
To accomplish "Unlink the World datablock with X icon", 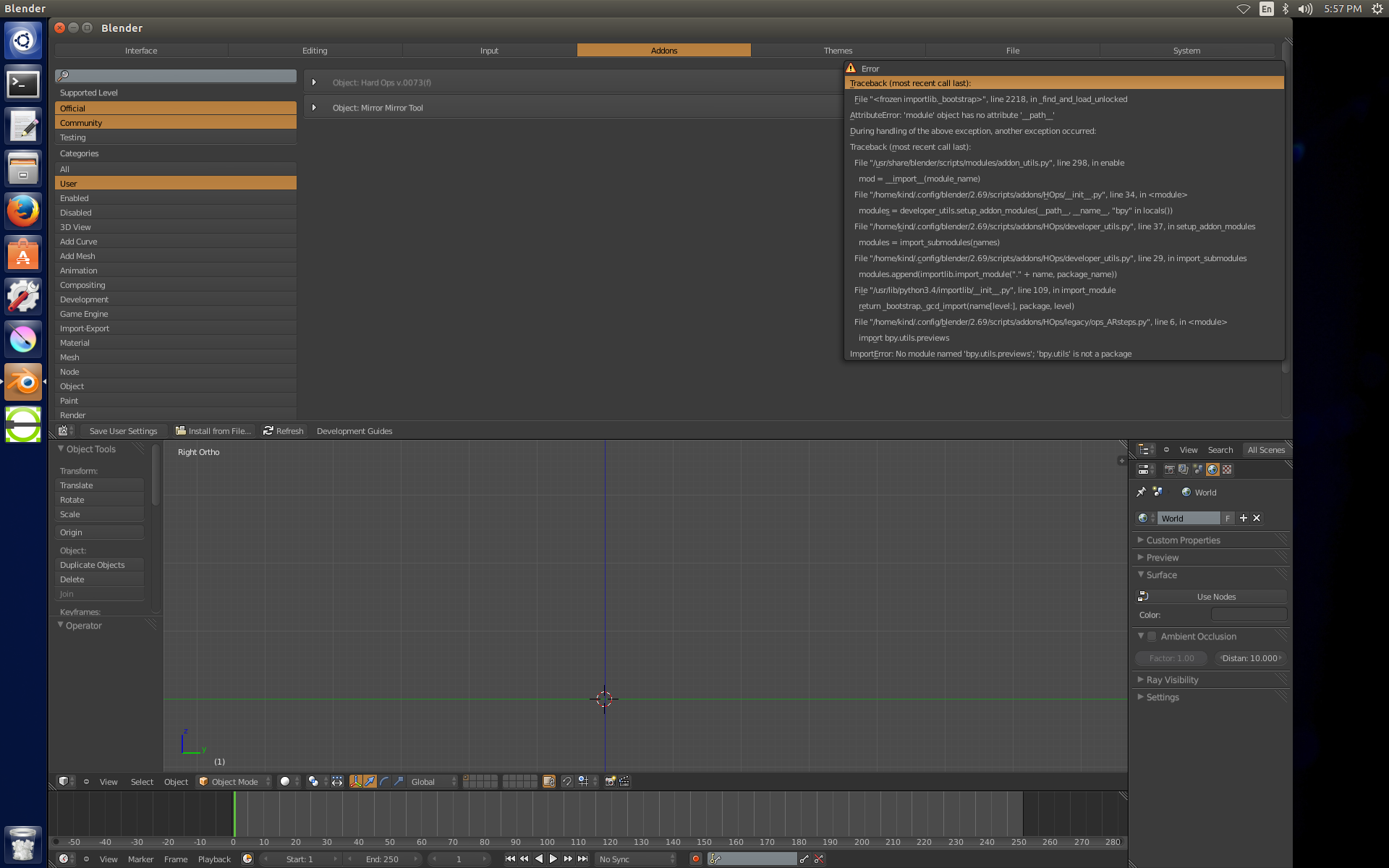I will tap(1257, 518).
